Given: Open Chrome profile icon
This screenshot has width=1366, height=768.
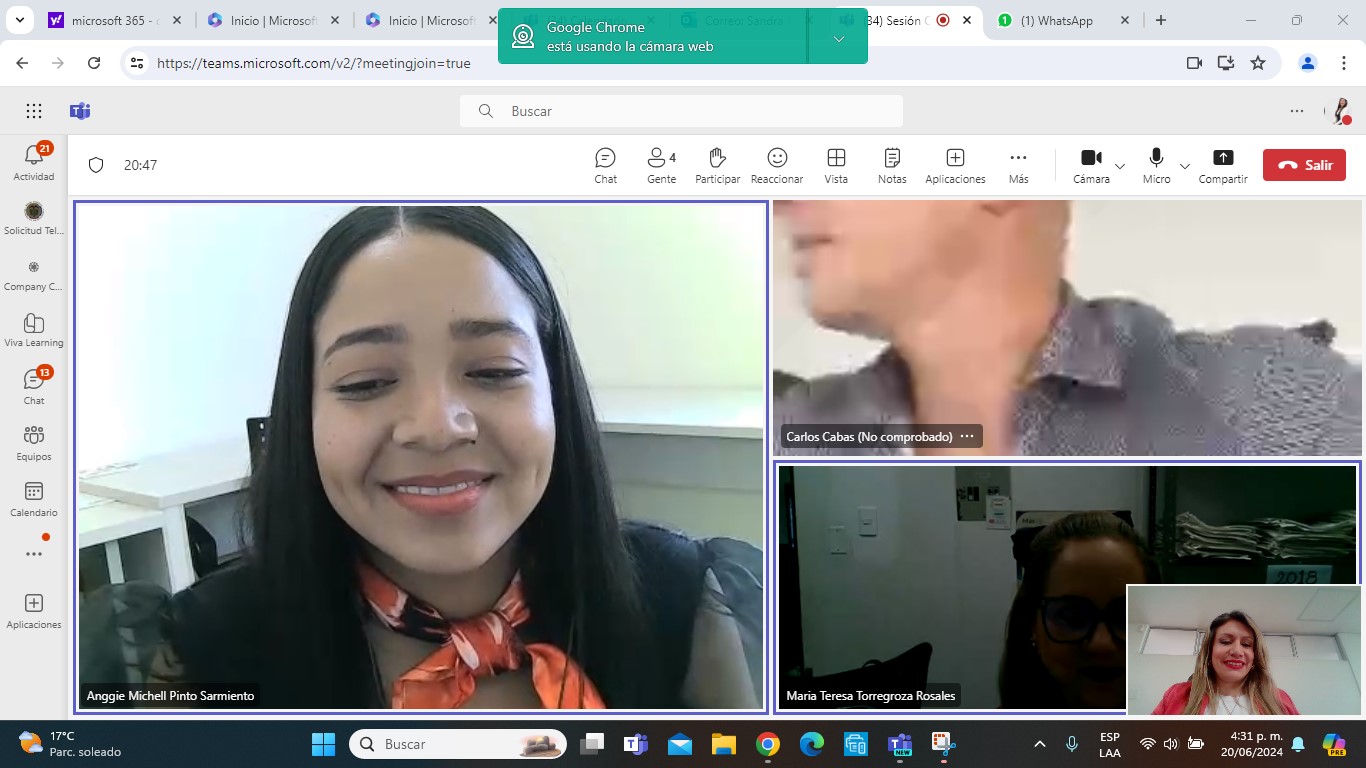Looking at the screenshot, I should pos(1308,63).
